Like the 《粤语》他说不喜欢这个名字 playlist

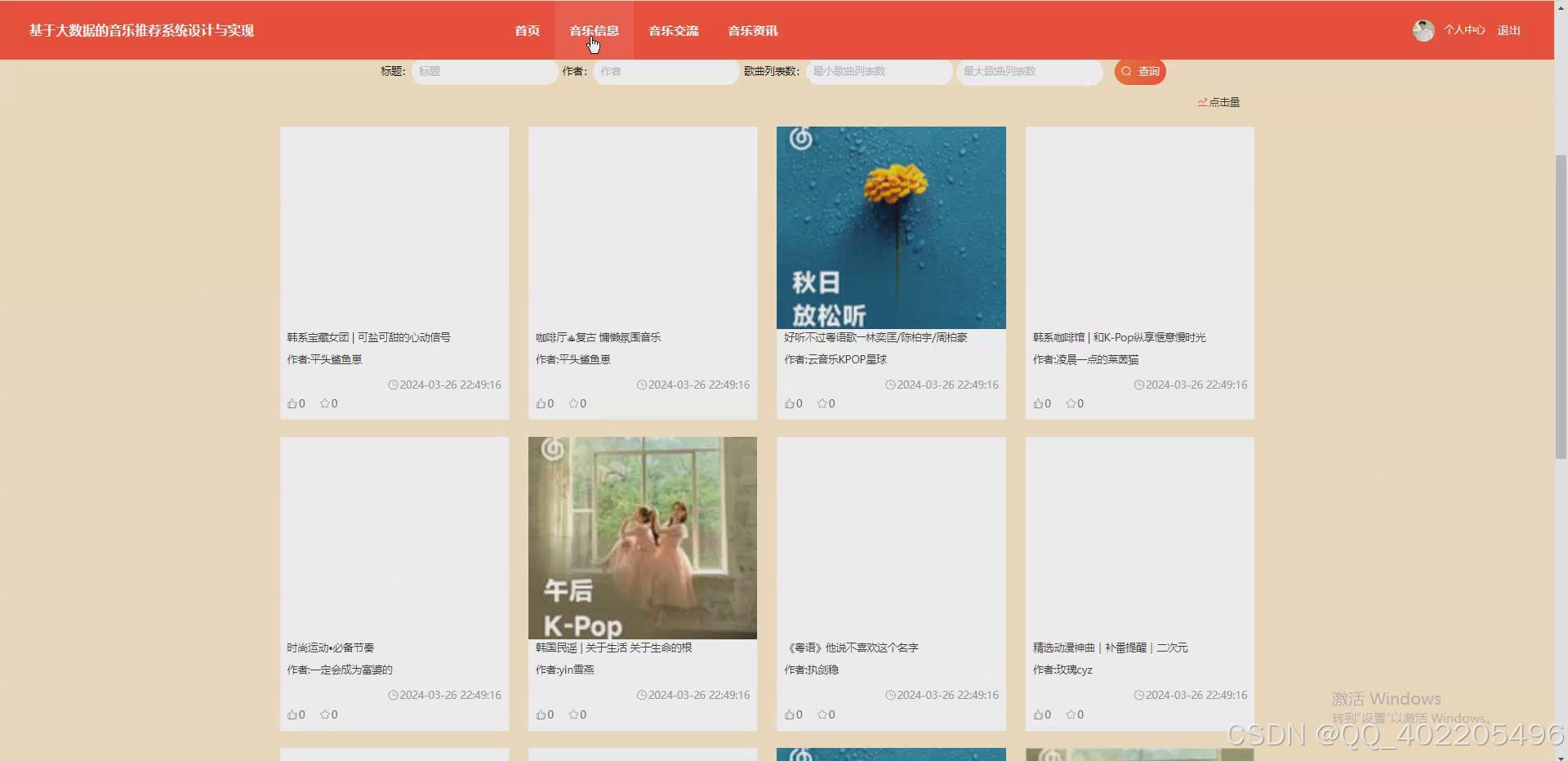(x=793, y=714)
